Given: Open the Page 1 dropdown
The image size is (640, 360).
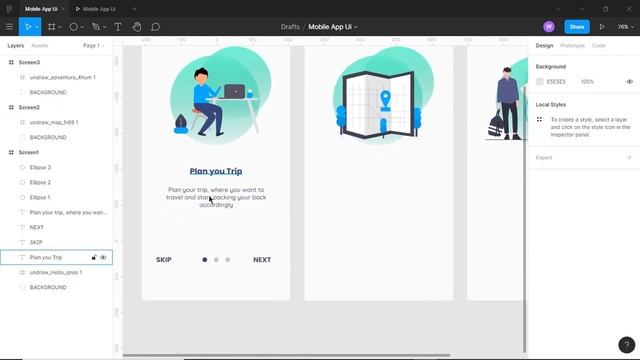Looking at the screenshot, I should pyautogui.click(x=93, y=46).
